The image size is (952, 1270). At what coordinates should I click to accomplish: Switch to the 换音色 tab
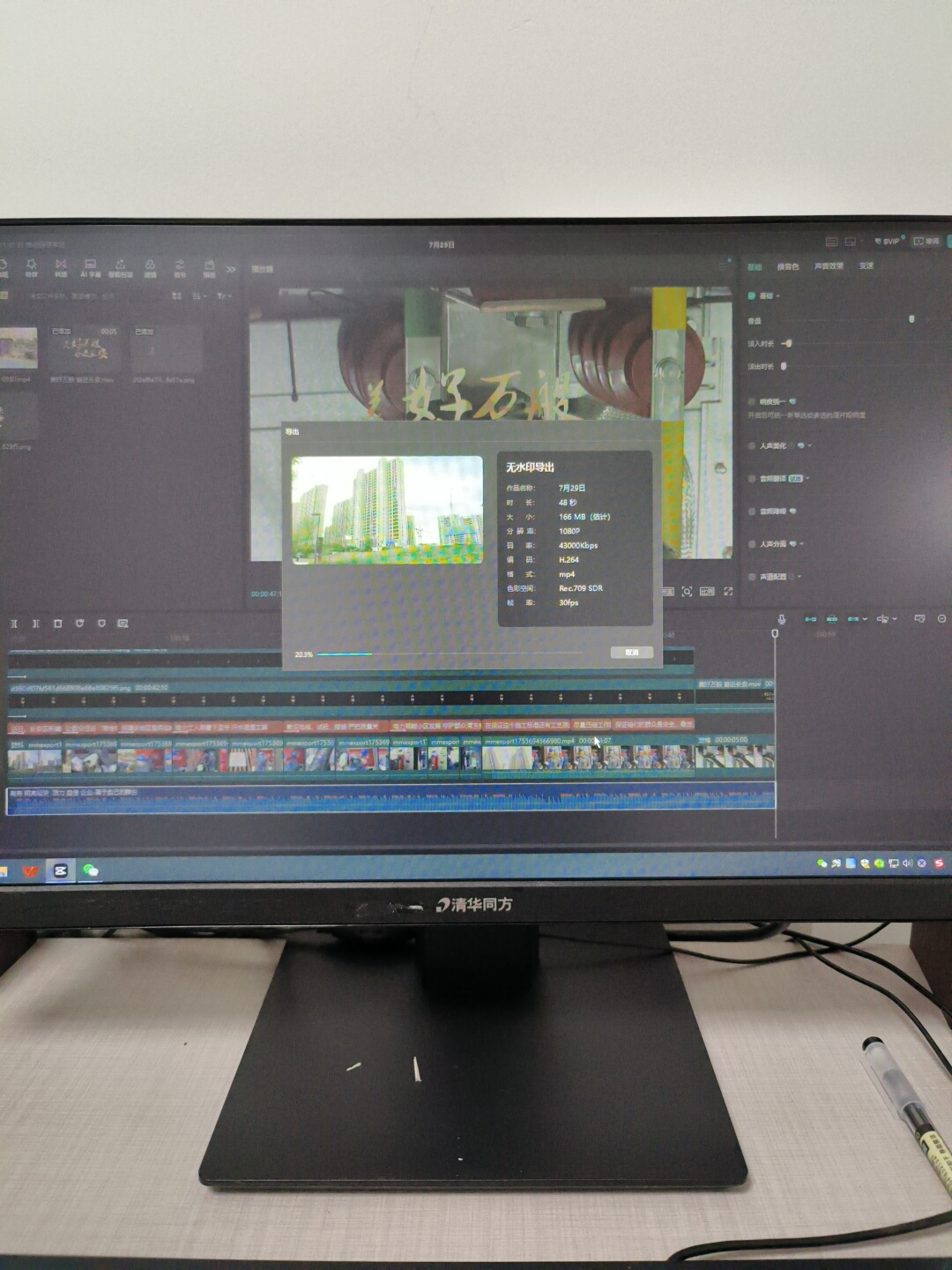click(x=787, y=266)
